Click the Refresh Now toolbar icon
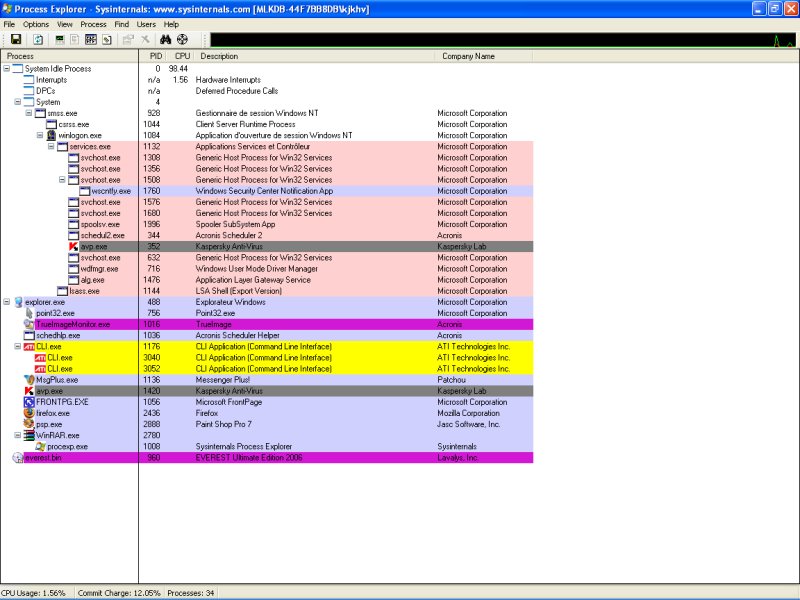 coord(38,39)
